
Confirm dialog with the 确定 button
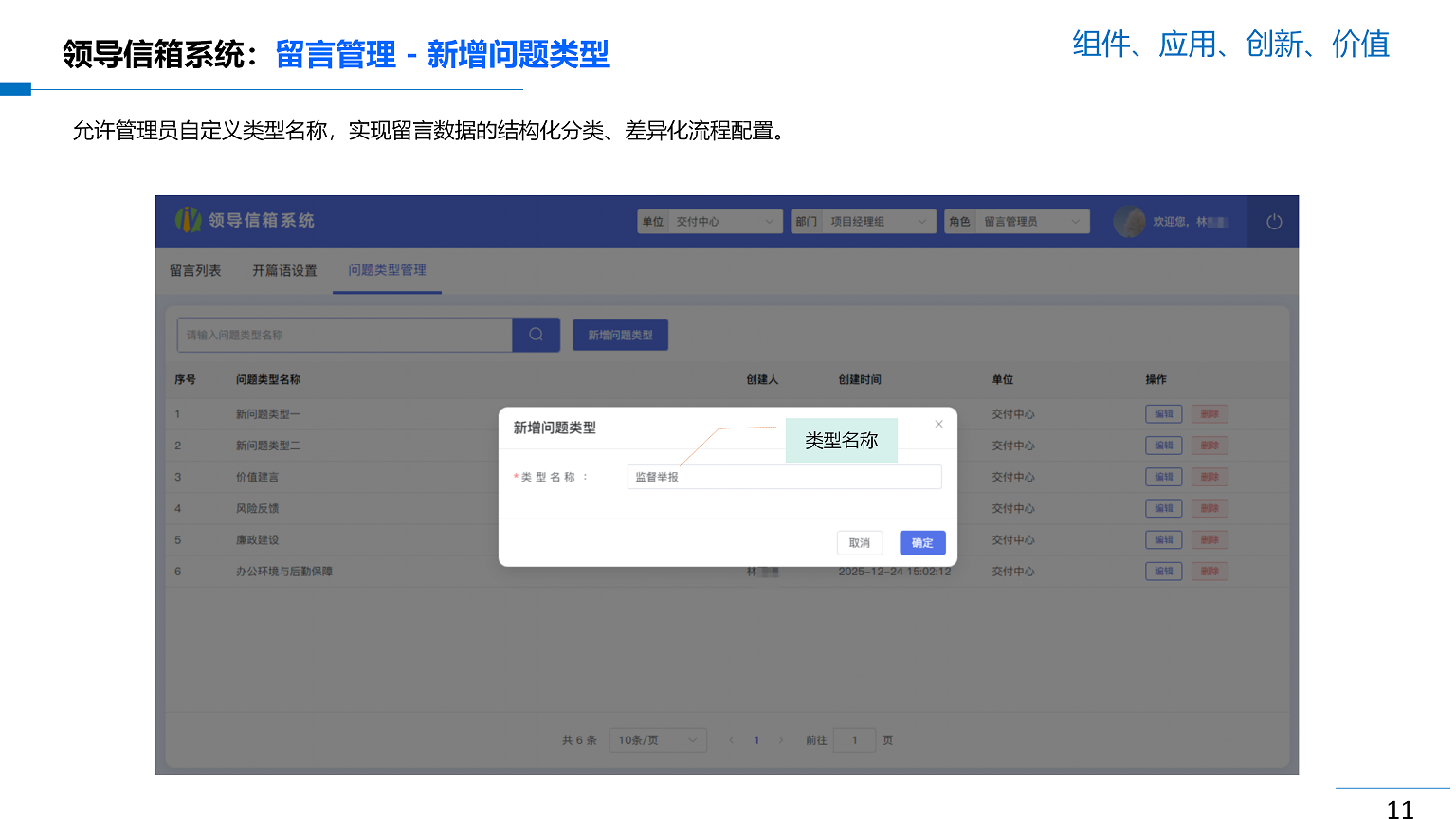click(921, 542)
